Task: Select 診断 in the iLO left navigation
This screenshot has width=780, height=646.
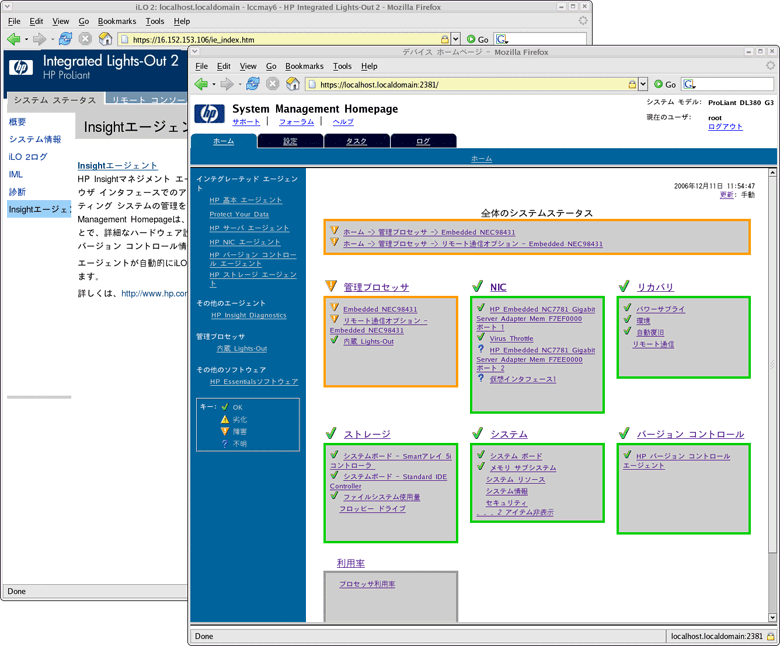Action: point(18,191)
